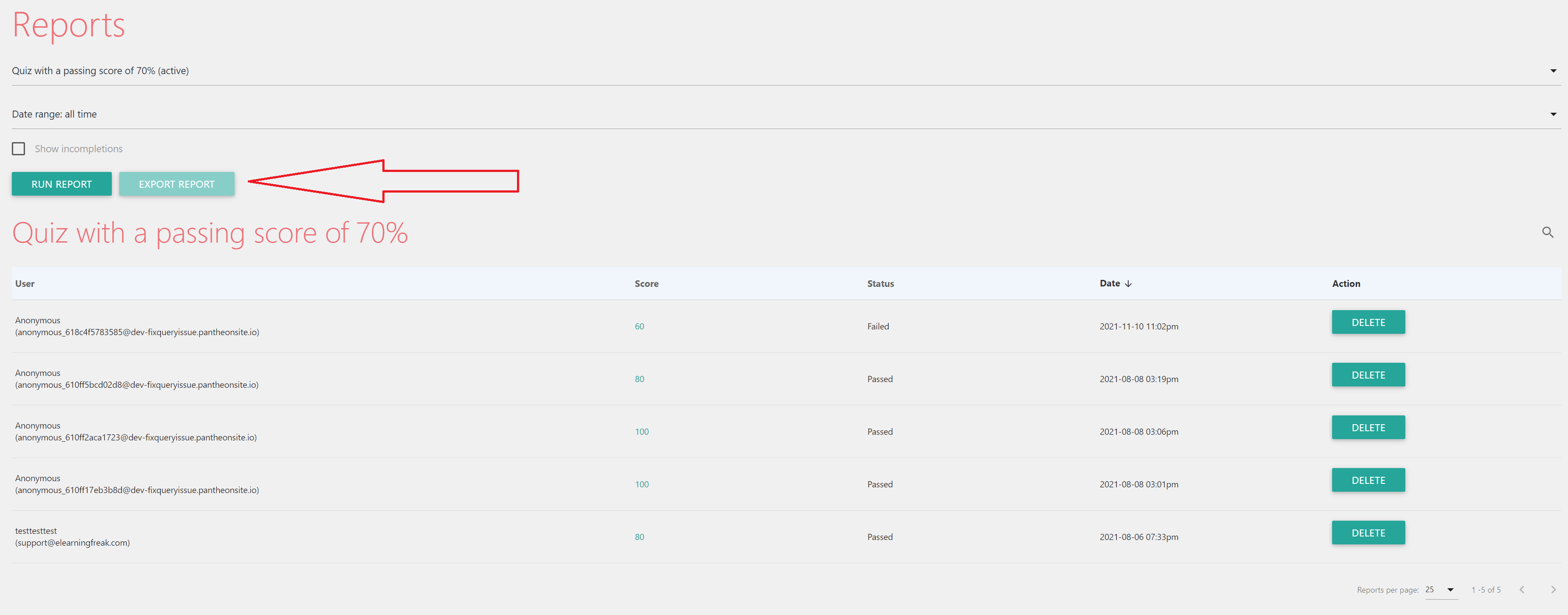Delete report dated 2021-08-08 03:01pm

click(x=1368, y=480)
